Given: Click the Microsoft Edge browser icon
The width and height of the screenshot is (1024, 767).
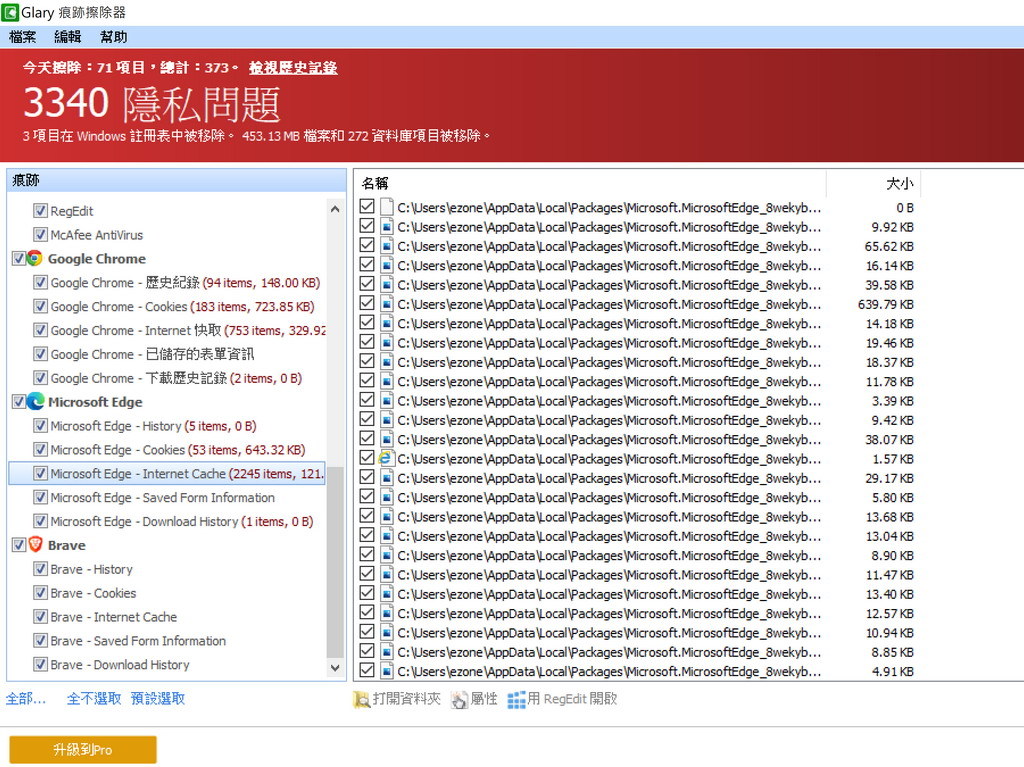Looking at the screenshot, I should pos(35,401).
